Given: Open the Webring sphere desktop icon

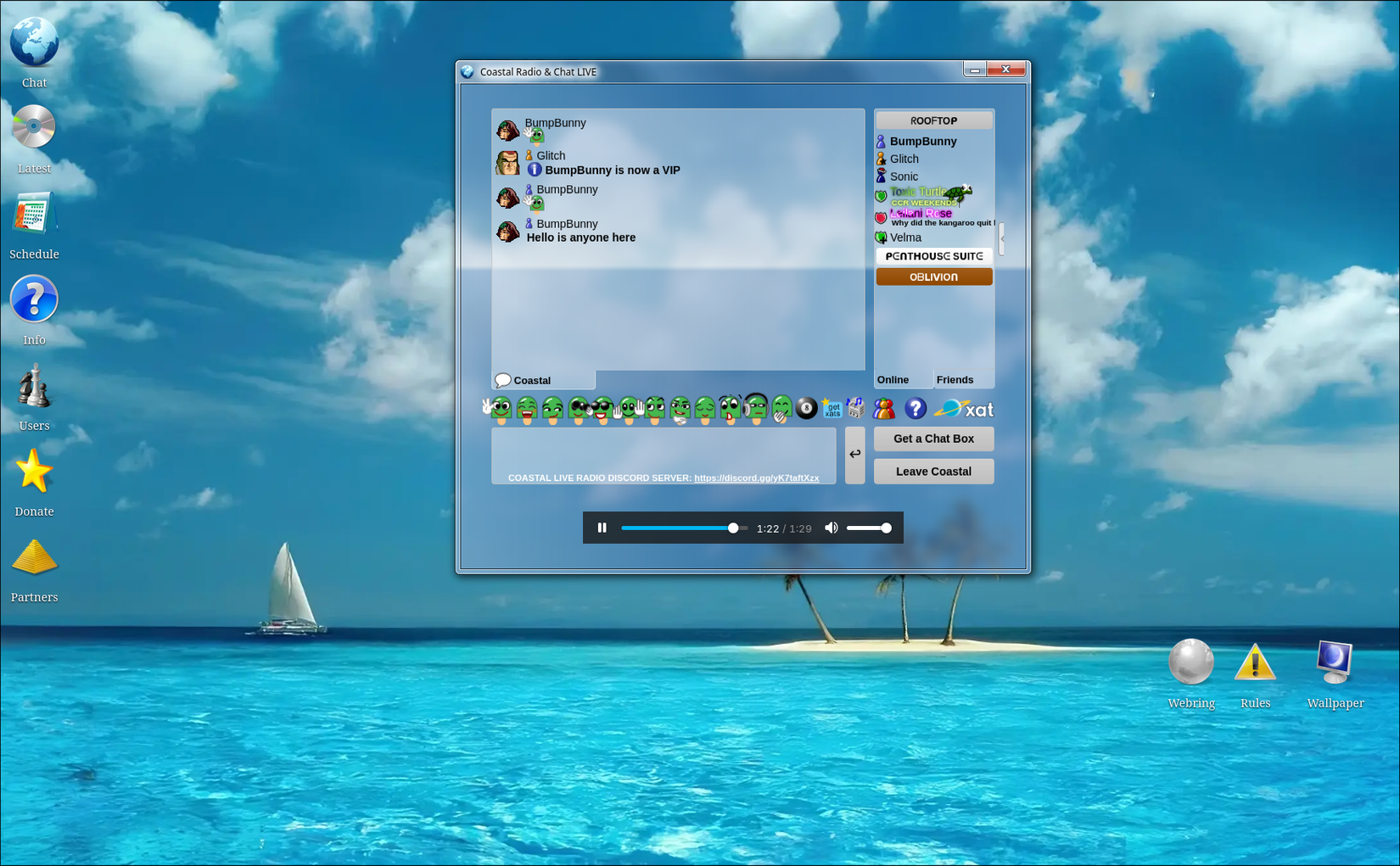Looking at the screenshot, I should click(x=1191, y=662).
